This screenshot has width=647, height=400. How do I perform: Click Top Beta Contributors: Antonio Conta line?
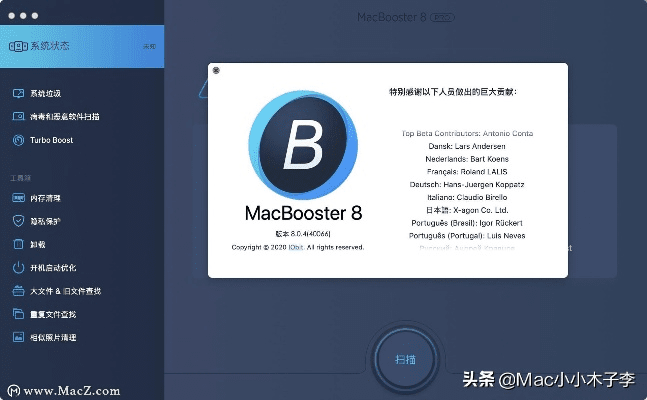pyautogui.click(x=467, y=133)
